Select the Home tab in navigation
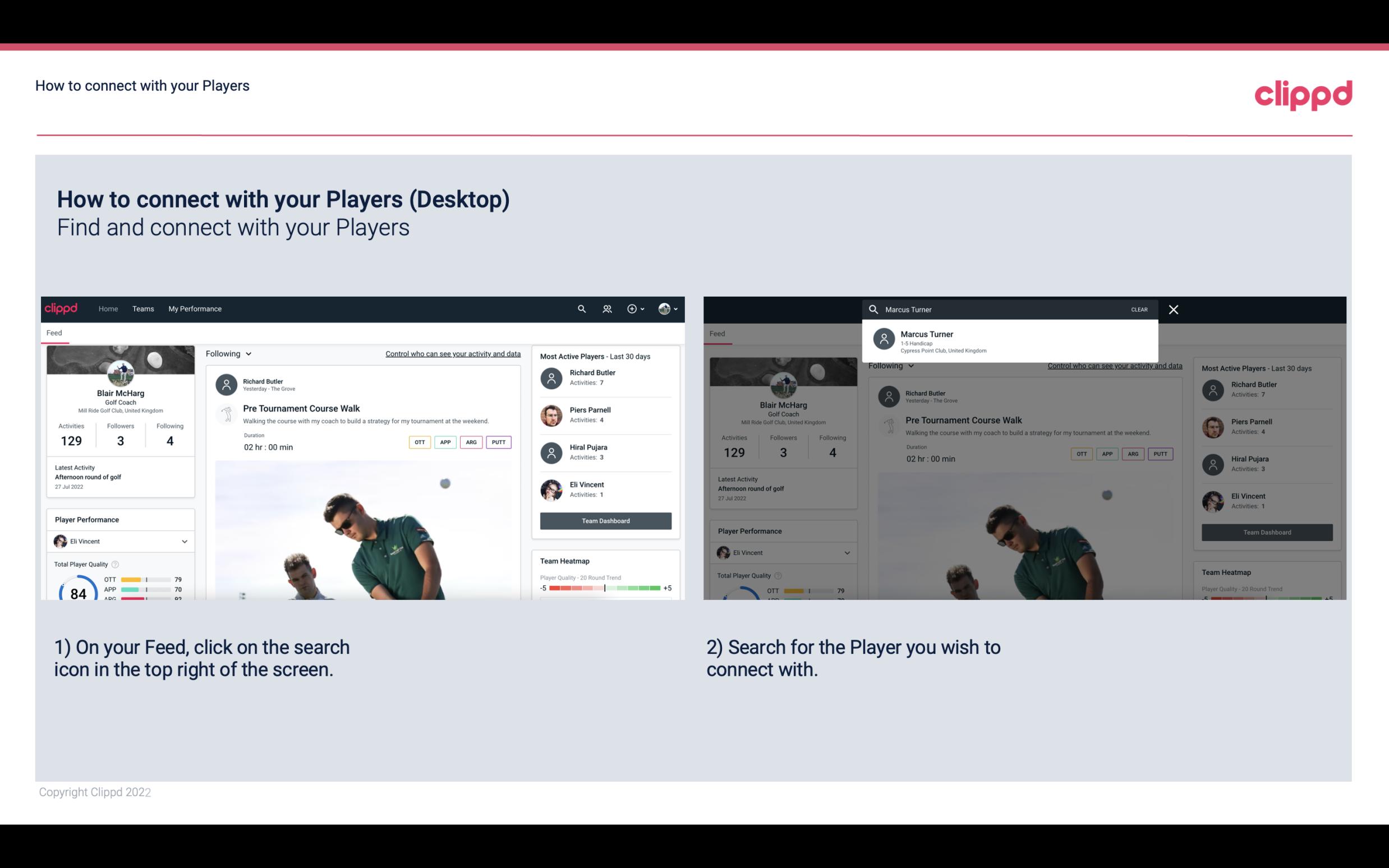 pyautogui.click(x=107, y=308)
